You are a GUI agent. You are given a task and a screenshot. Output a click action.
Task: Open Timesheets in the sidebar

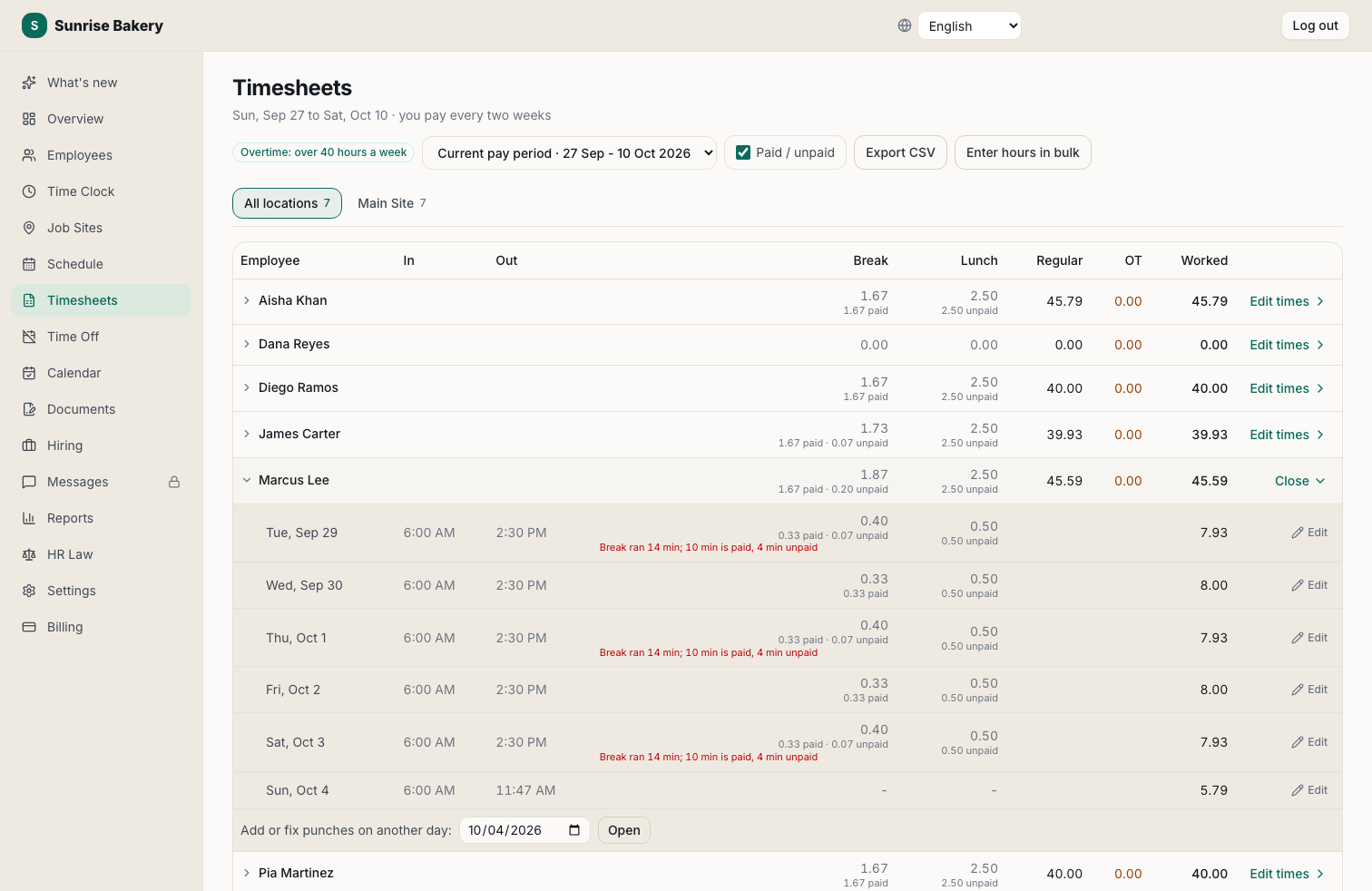(101, 300)
